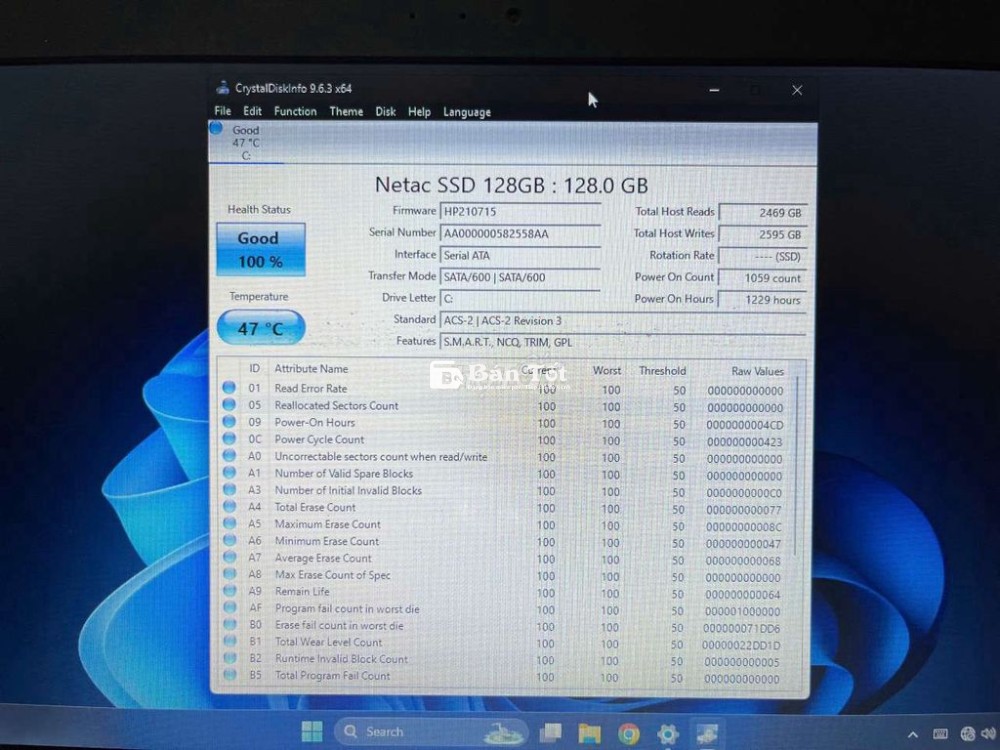Click raw value 0000000004CD
The height and width of the screenshot is (750, 1000).
point(744,425)
